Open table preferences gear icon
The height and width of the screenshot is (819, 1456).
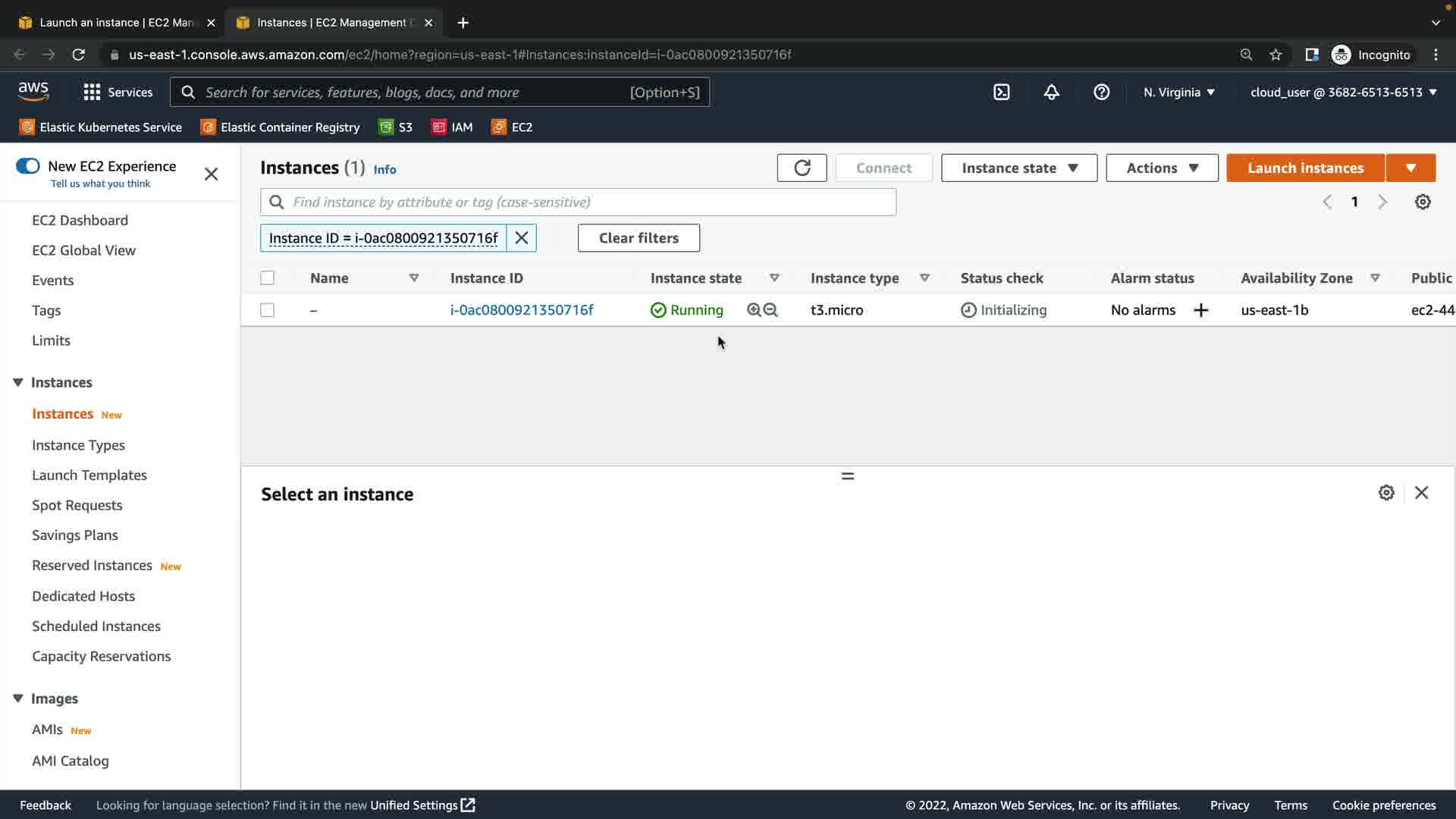(x=1423, y=202)
